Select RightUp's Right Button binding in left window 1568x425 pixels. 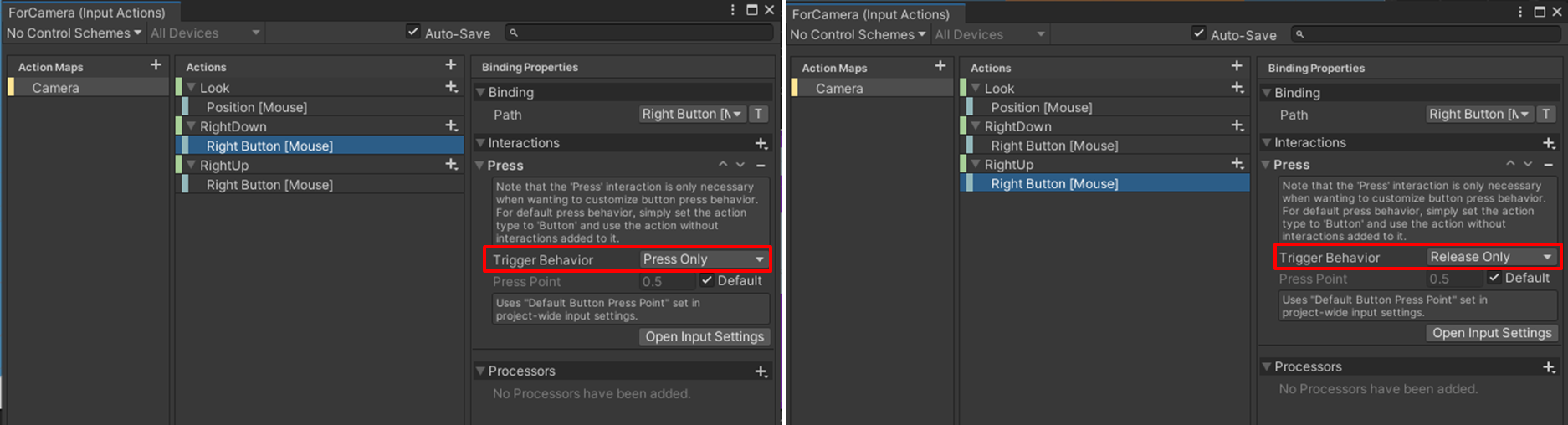tap(321, 185)
